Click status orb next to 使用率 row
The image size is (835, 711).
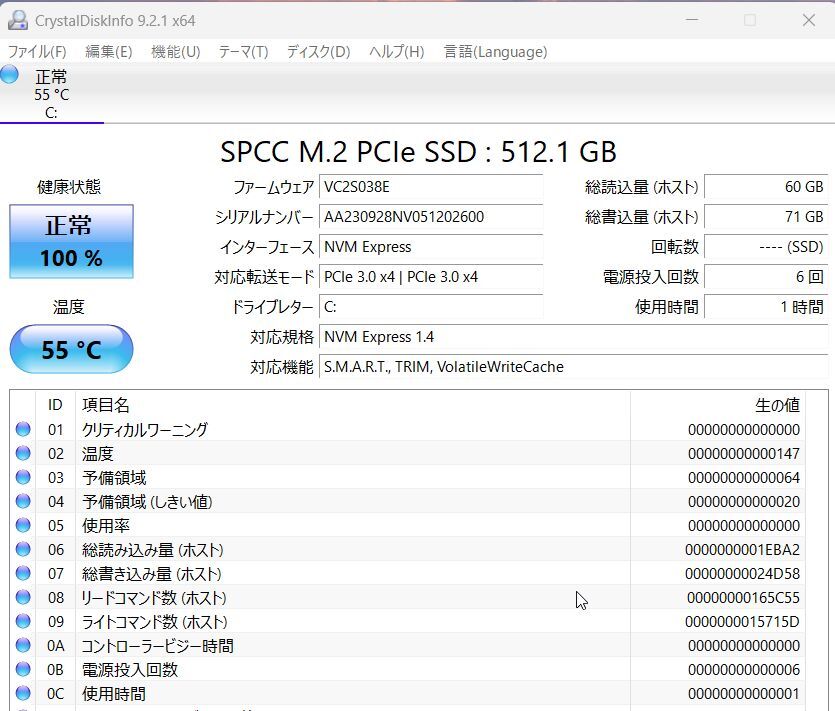(23, 526)
